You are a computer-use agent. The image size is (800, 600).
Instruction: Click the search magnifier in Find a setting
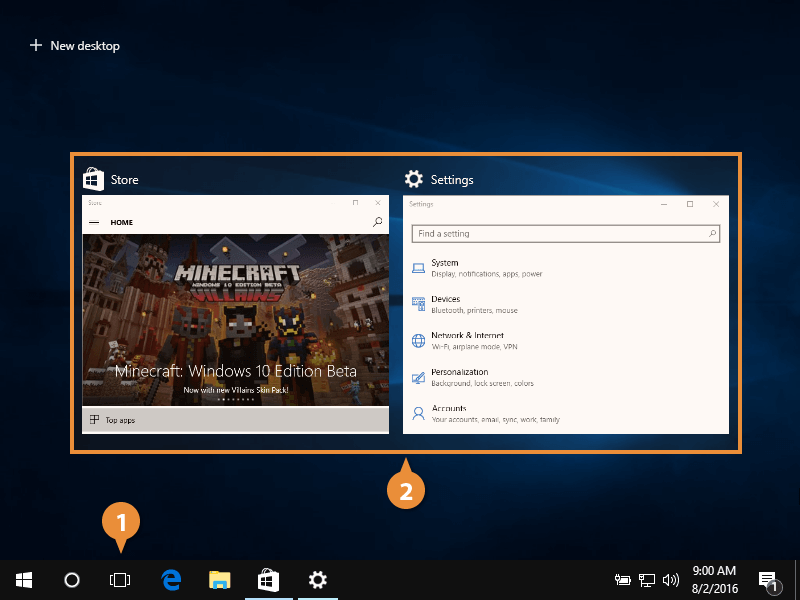712,234
